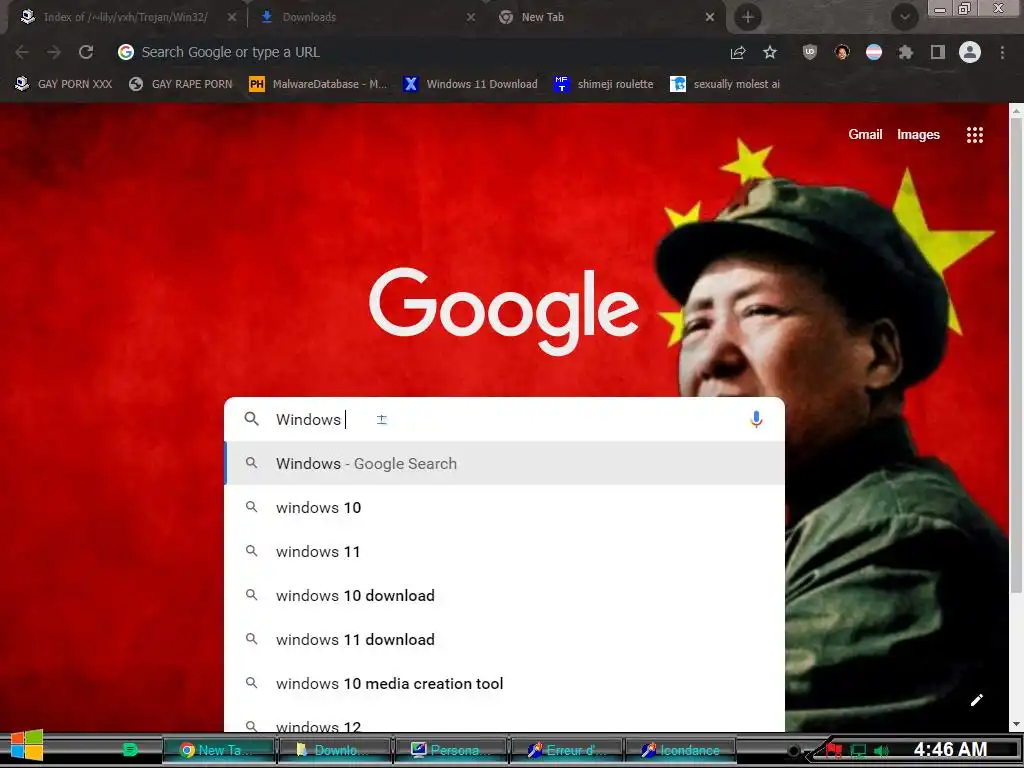The image size is (1024, 768).
Task: Click the input tools icon in search box
Action: [x=382, y=419]
